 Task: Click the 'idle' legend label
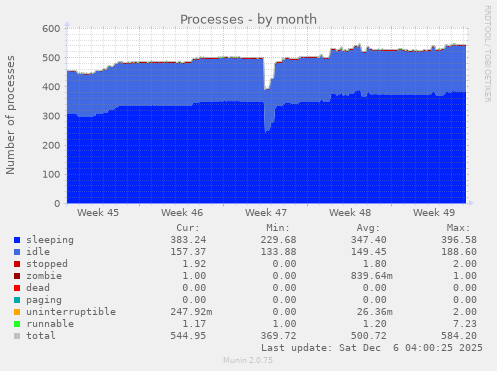point(38,252)
